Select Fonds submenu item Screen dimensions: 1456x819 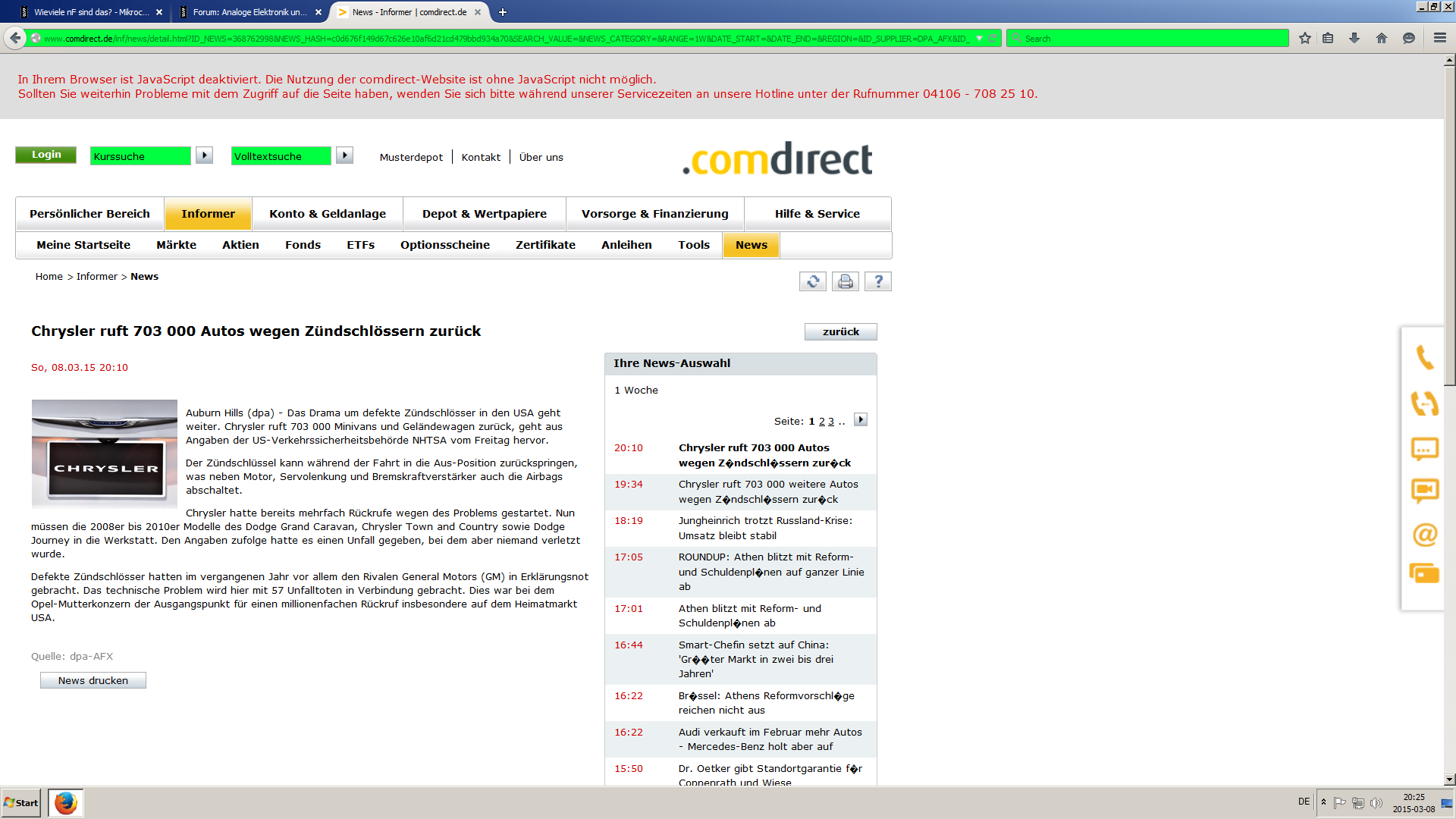coord(303,245)
